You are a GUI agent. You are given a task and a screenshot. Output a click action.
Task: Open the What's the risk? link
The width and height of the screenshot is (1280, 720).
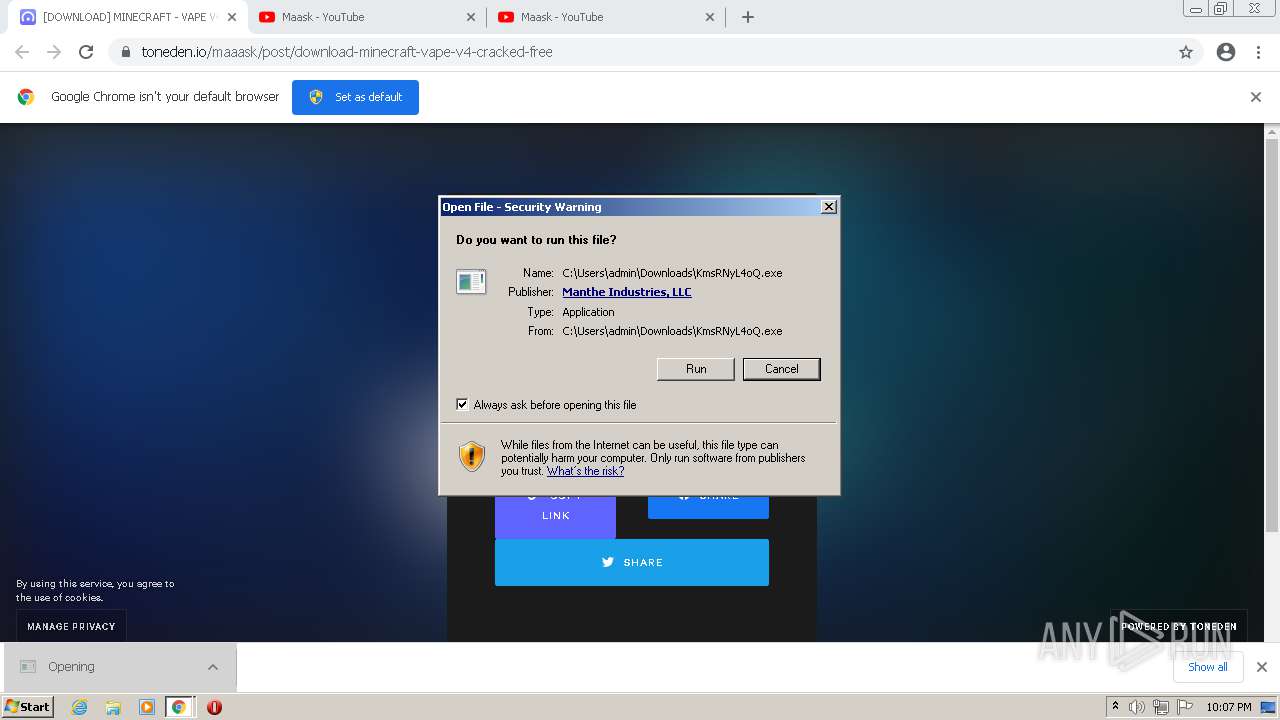(585, 471)
